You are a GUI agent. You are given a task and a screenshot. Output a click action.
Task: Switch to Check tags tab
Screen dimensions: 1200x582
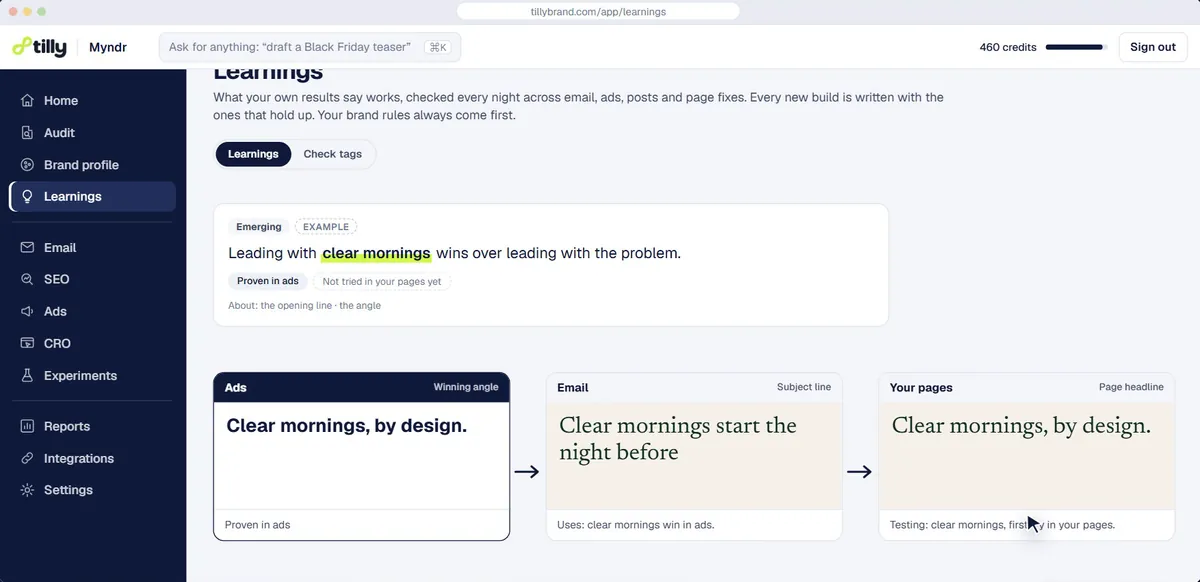coord(333,154)
